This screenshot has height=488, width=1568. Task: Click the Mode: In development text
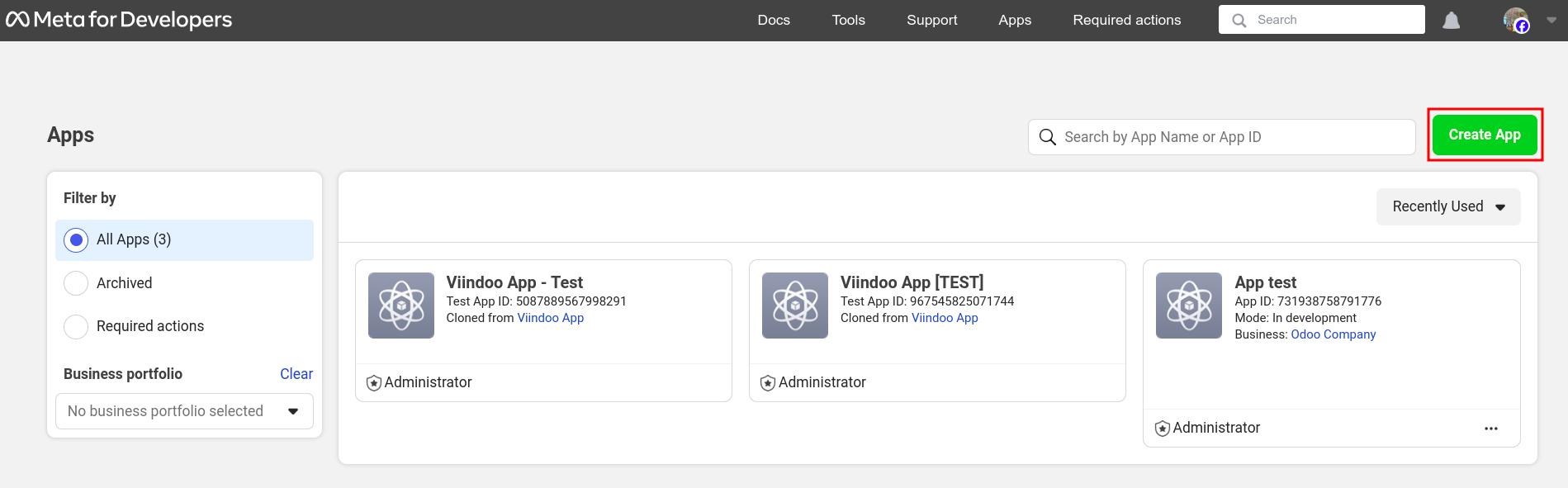1296,318
